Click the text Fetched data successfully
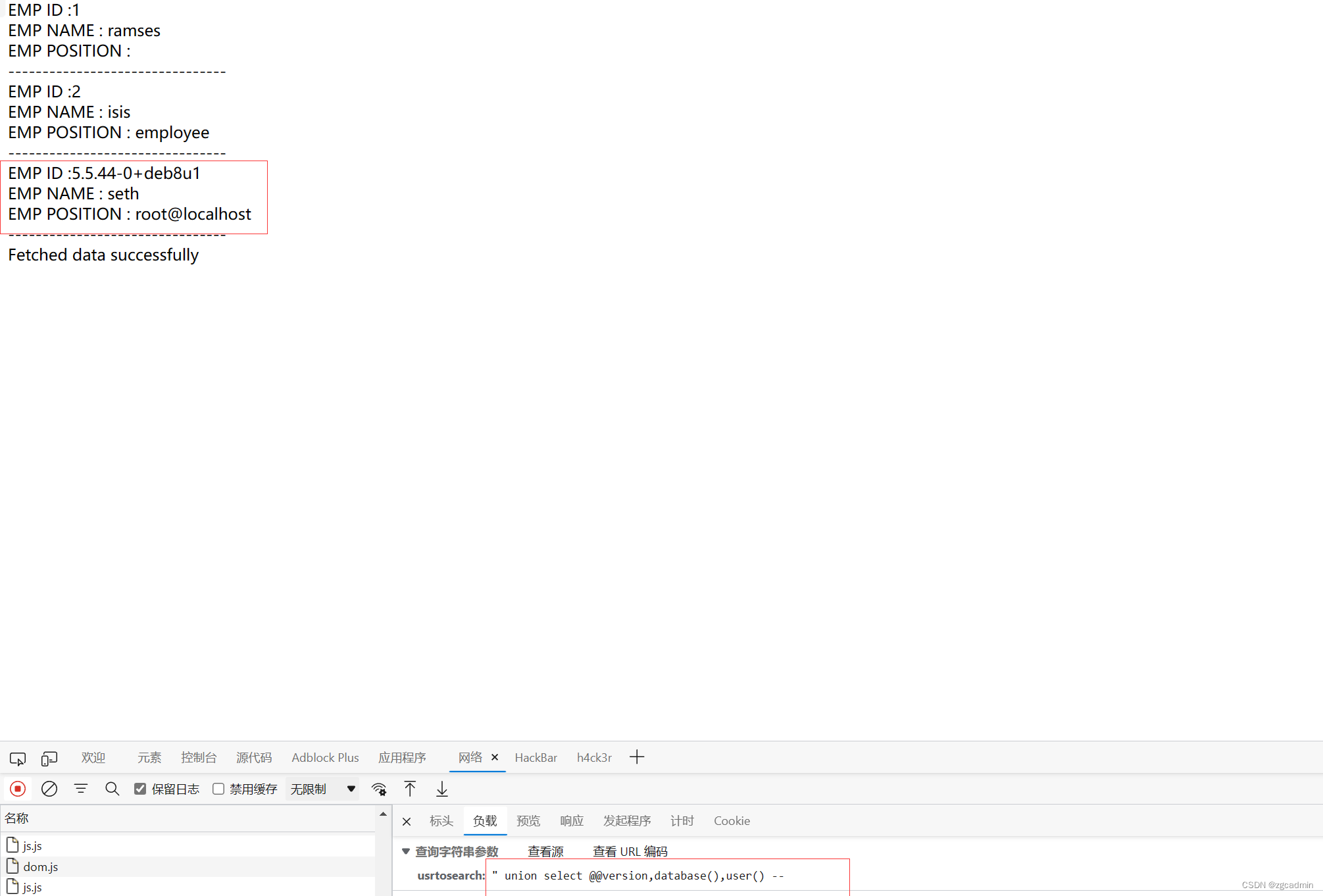 click(103, 255)
